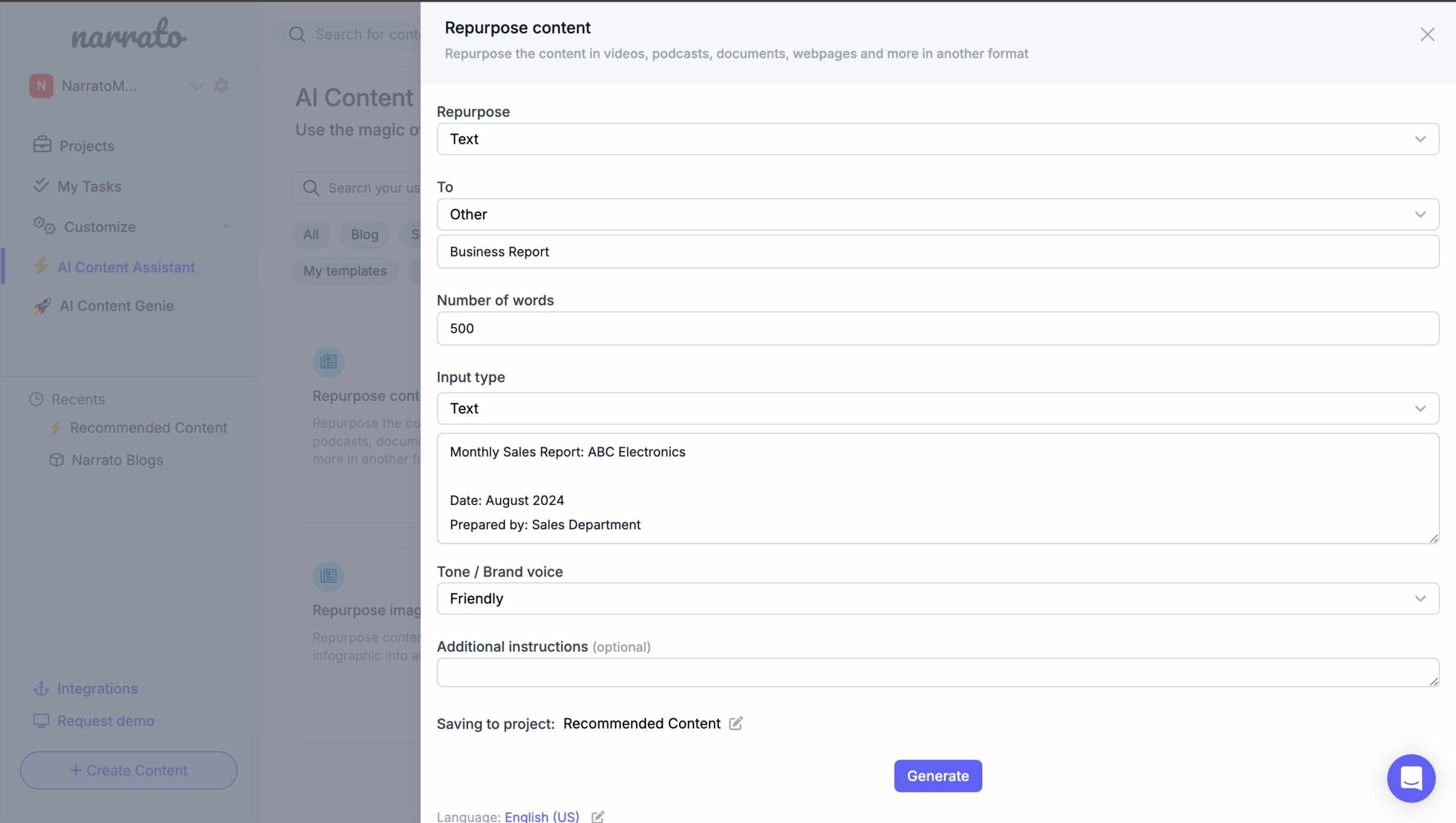Open AI Content Genie
1456x823 pixels.
[x=117, y=306]
